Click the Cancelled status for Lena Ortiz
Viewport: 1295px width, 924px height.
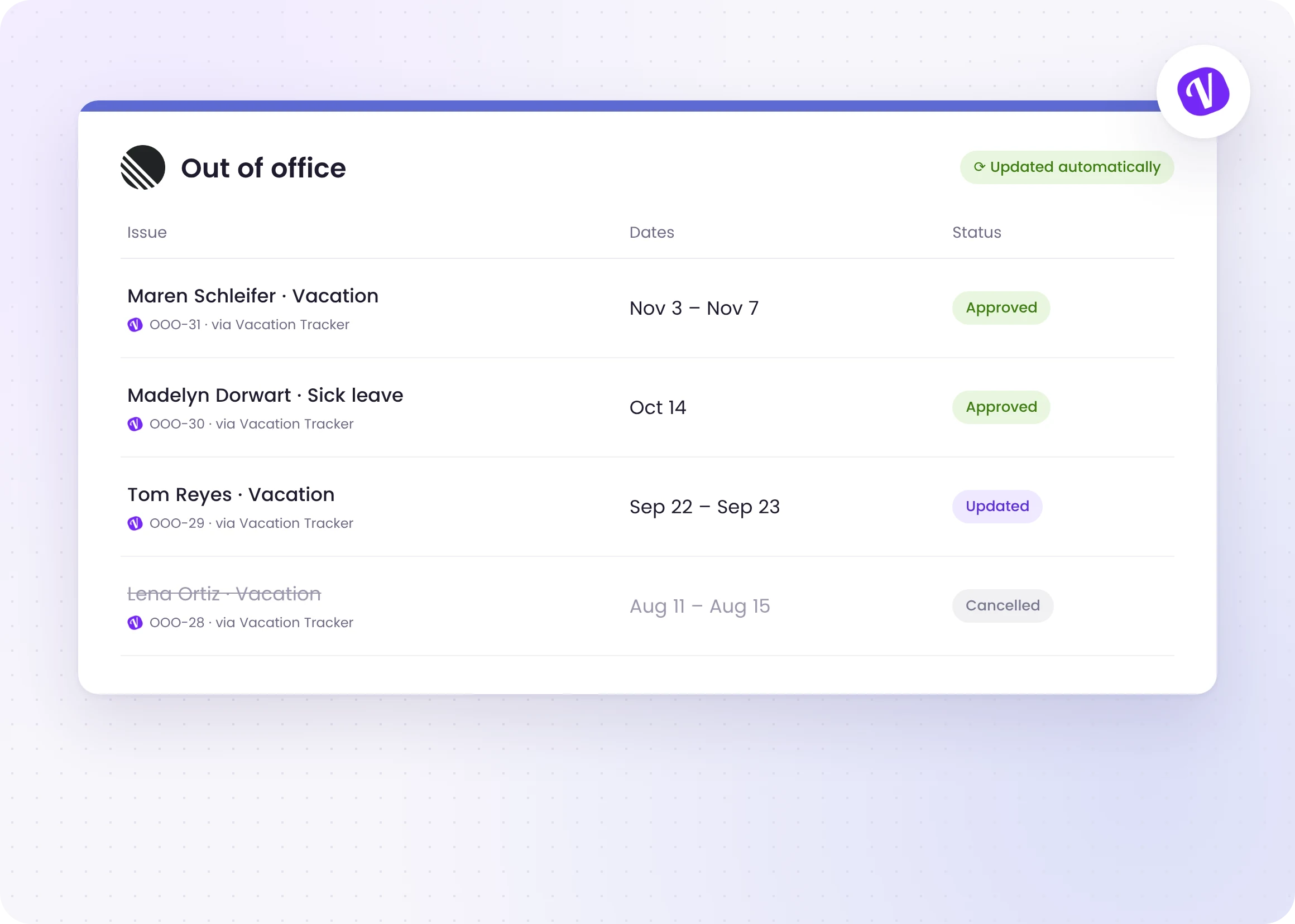click(x=1003, y=606)
